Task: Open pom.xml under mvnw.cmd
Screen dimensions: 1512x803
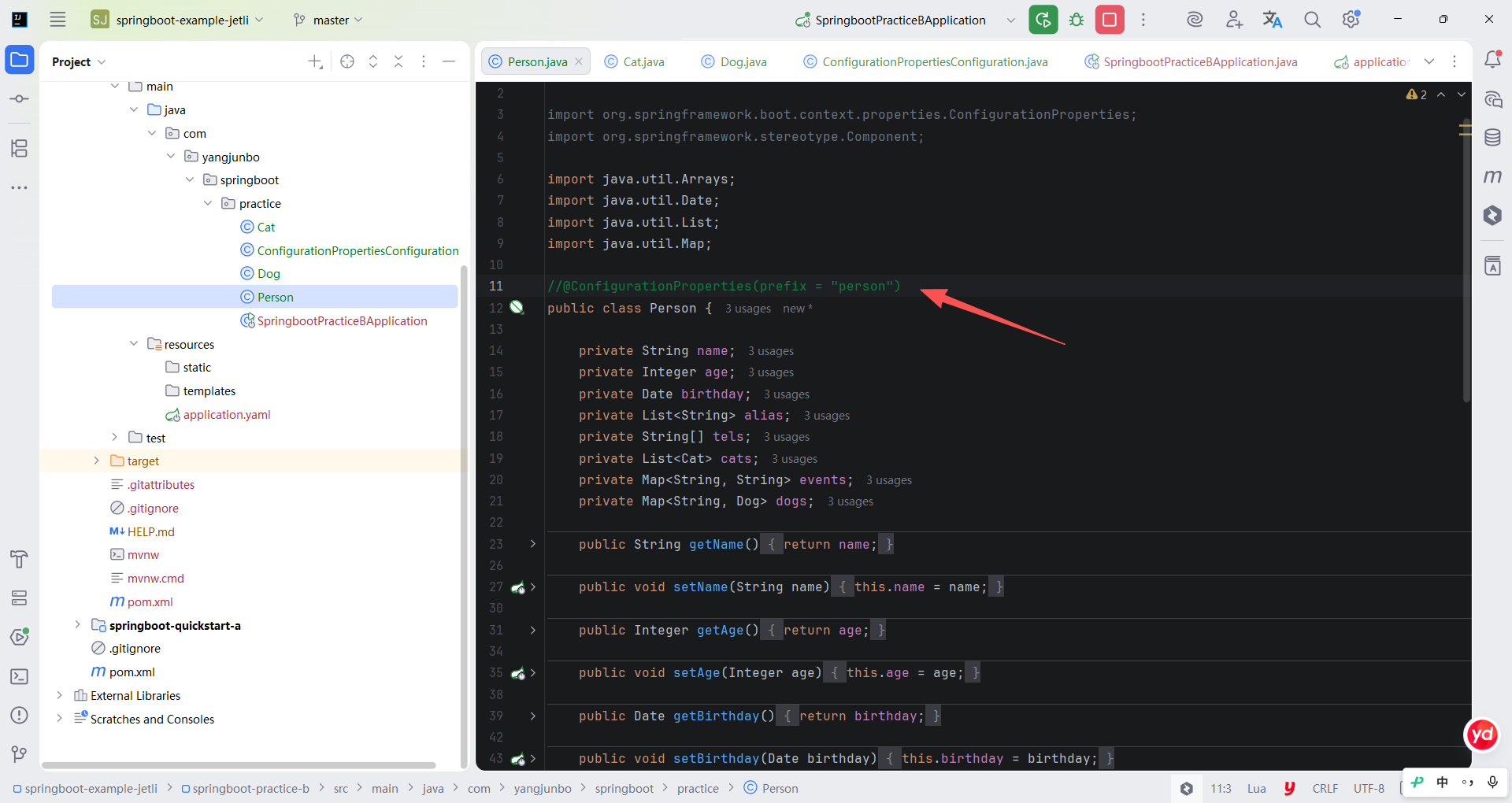Action: tap(141, 602)
